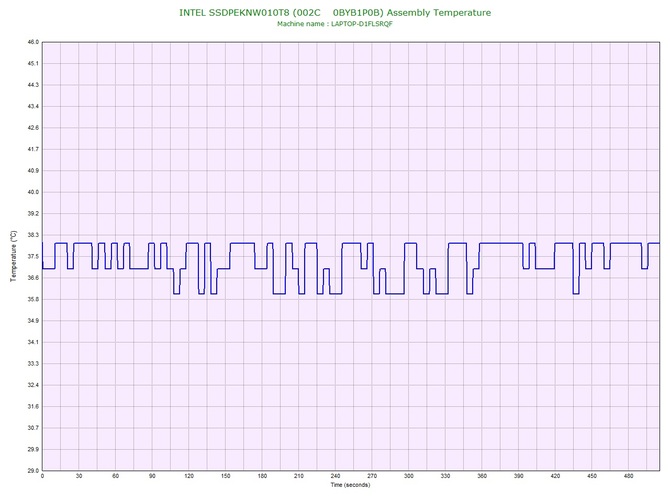The image size is (670, 502).
Task: Click the 30 seconds time axis tick
Action: pos(79,476)
